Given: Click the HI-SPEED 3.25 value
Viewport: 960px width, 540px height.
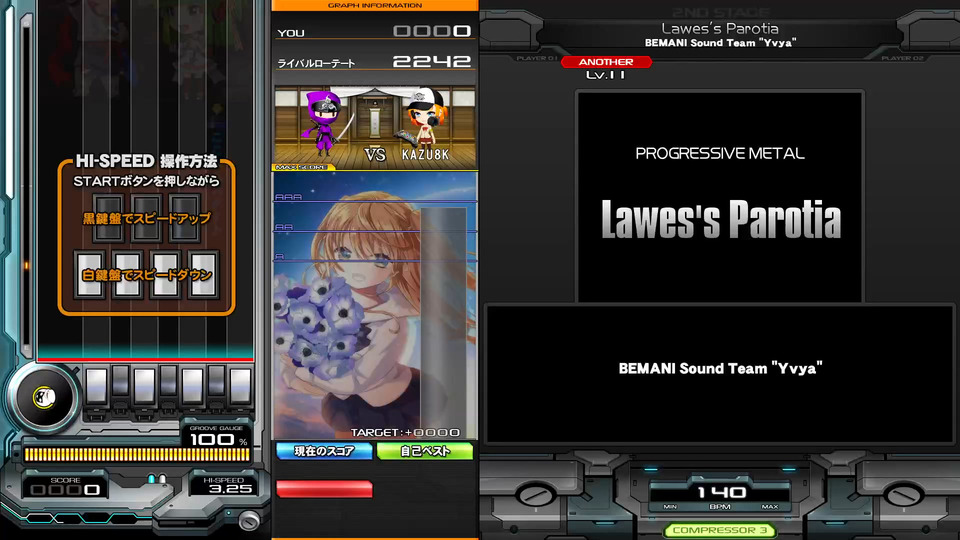Looking at the screenshot, I should pos(230,489).
